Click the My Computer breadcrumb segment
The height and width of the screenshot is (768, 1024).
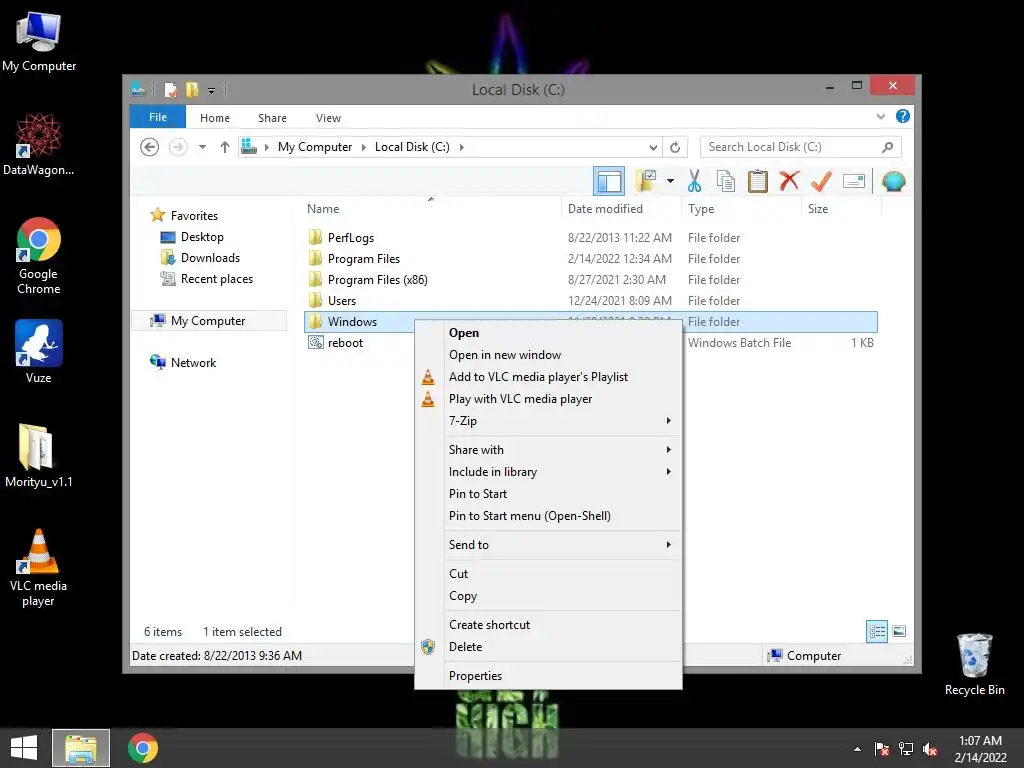click(x=315, y=147)
